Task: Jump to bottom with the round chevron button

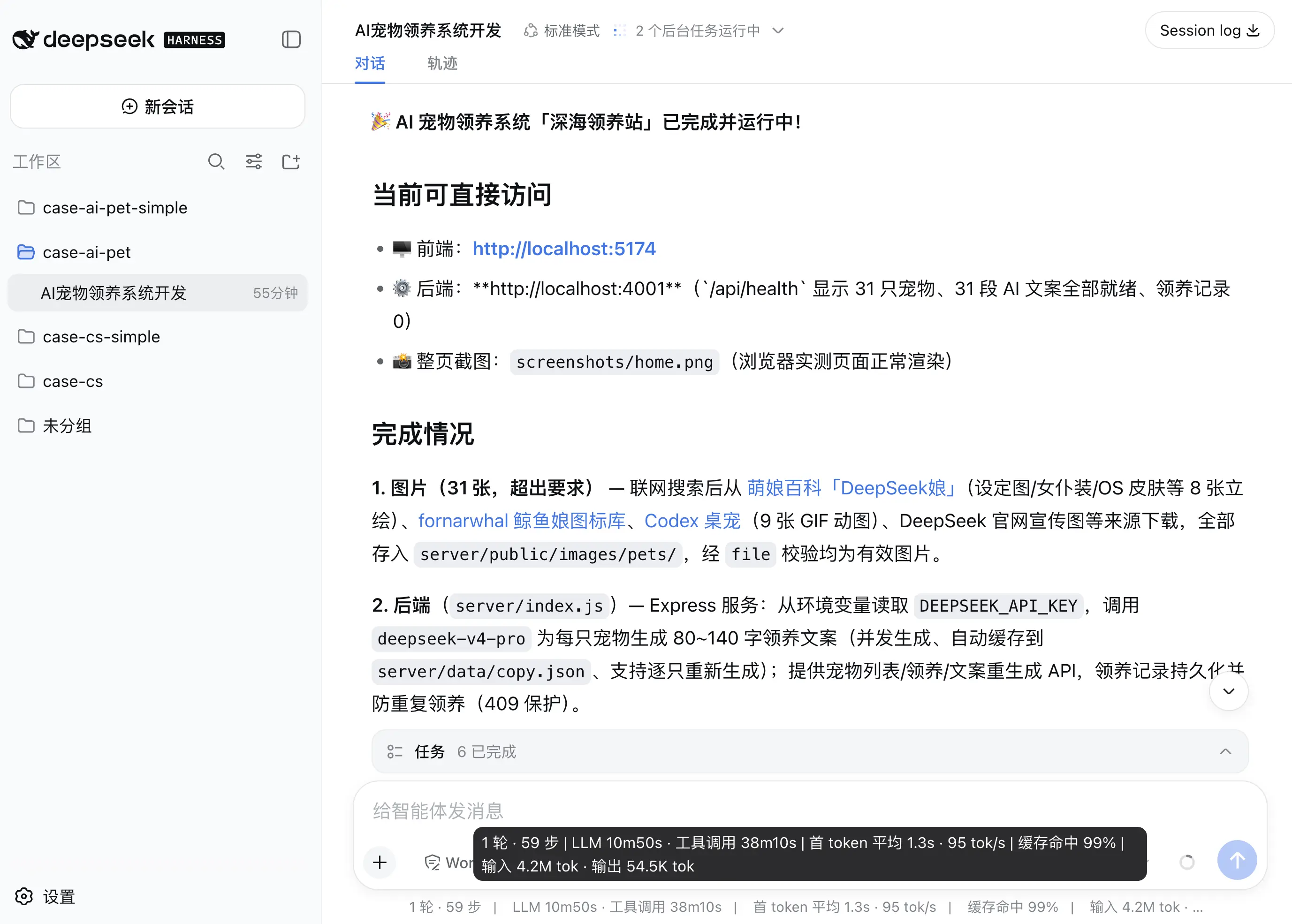Action: [1229, 691]
